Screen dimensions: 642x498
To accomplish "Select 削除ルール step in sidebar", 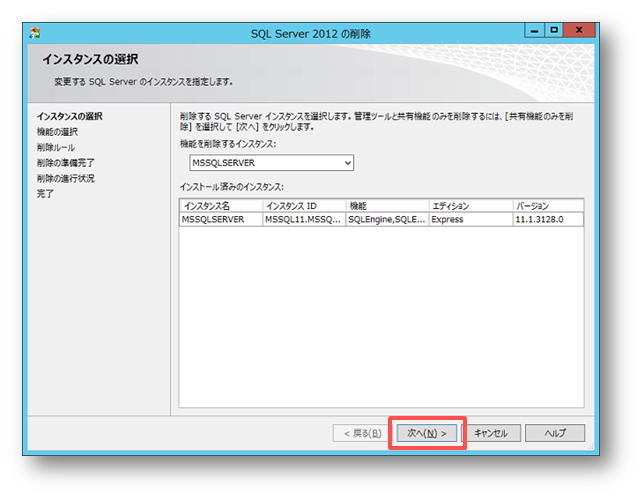I will pos(56,147).
